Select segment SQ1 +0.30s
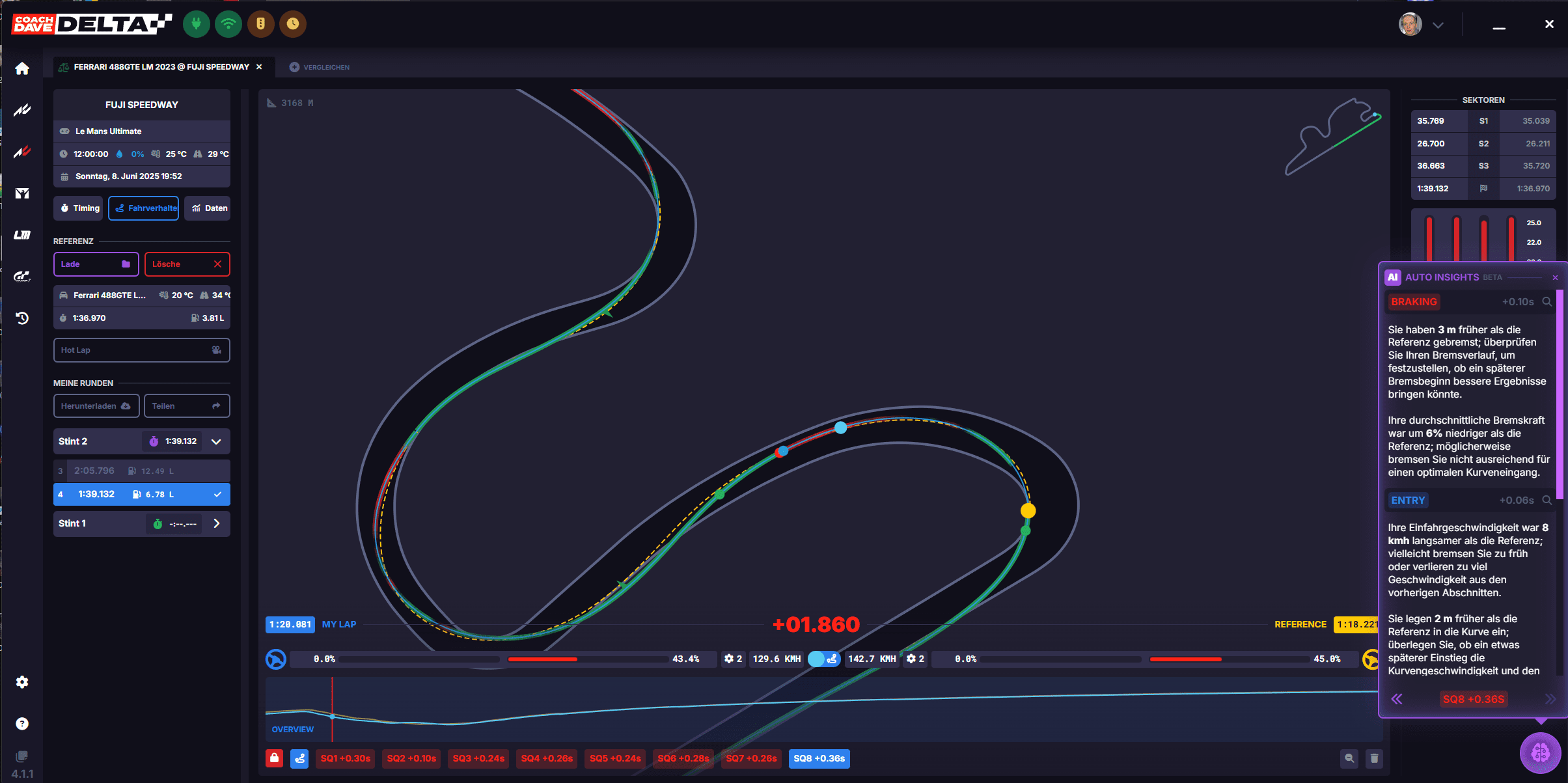Image resolution: width=1568 pixels, height=783 pixels. (x=345, y=758)
